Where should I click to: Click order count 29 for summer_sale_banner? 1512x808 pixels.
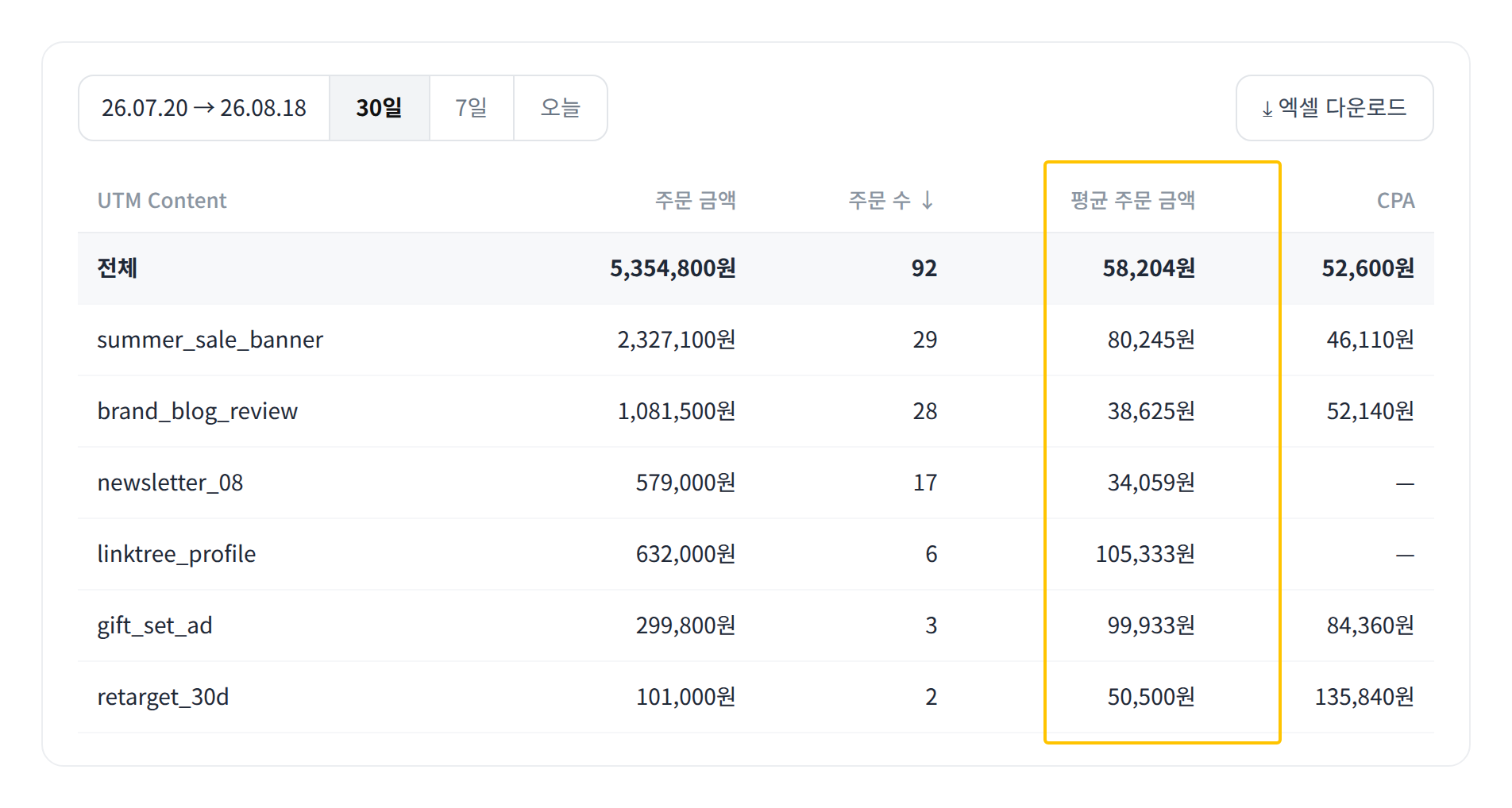coord(925,340)
